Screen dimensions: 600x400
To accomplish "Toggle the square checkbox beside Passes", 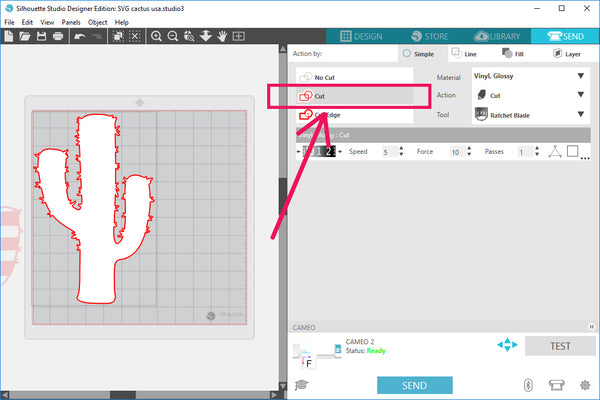I will (572, 151).
